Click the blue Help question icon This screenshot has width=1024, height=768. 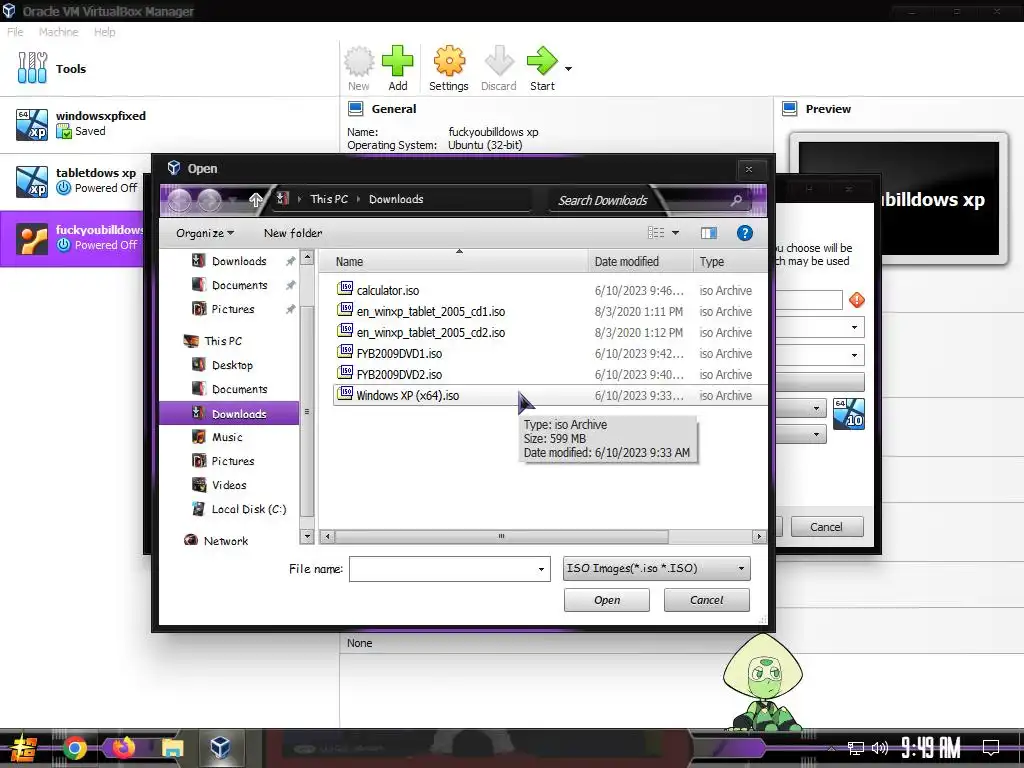coord(744,233)
